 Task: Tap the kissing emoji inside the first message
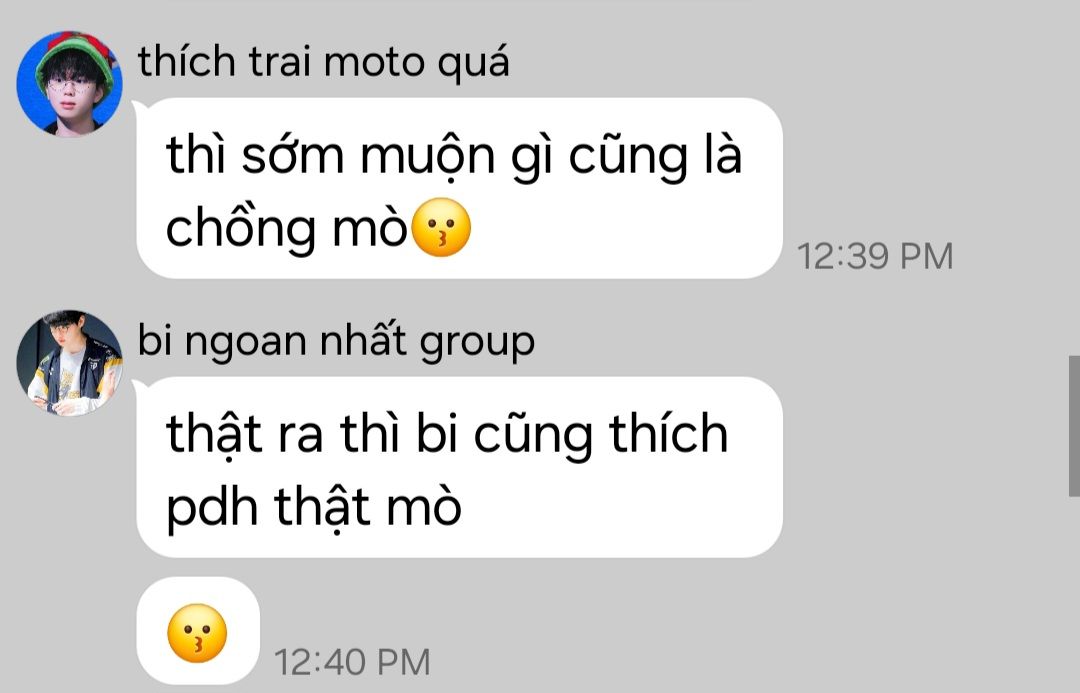[x=441, y=227]
